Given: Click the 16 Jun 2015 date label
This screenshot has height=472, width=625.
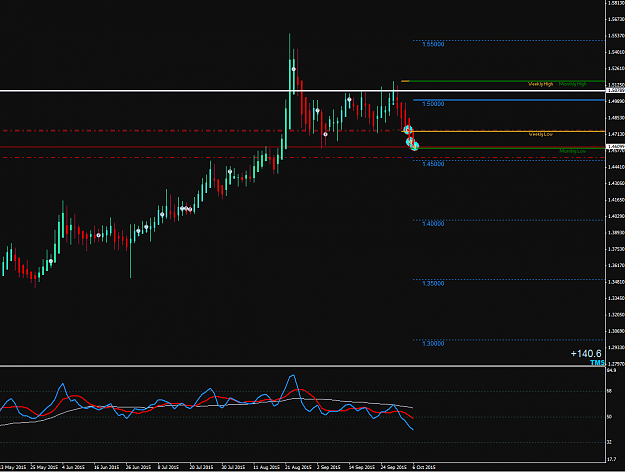Looking at the screenshot, I should [x=106, y=467].
